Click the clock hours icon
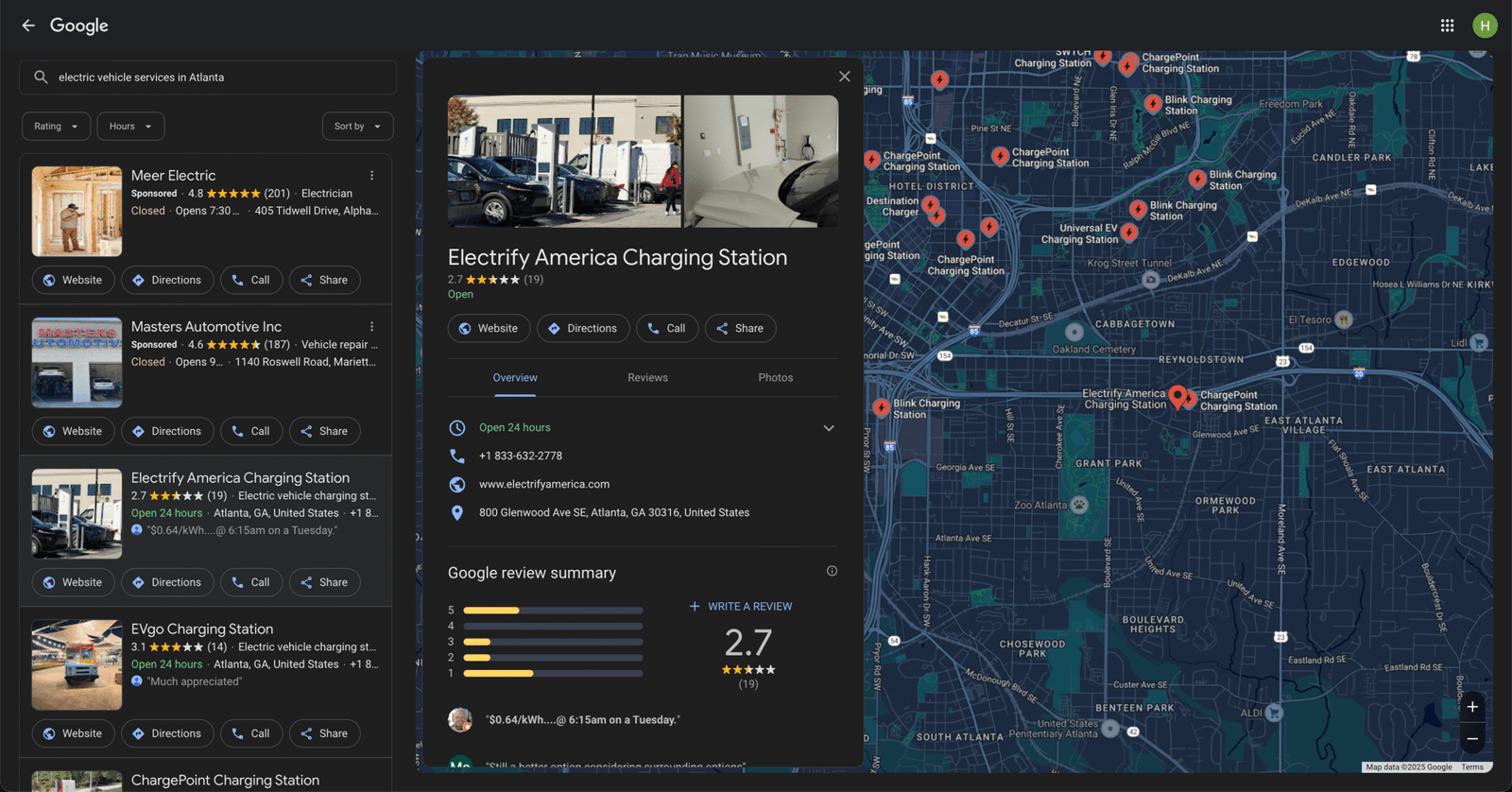 click(x=457, y=428)
